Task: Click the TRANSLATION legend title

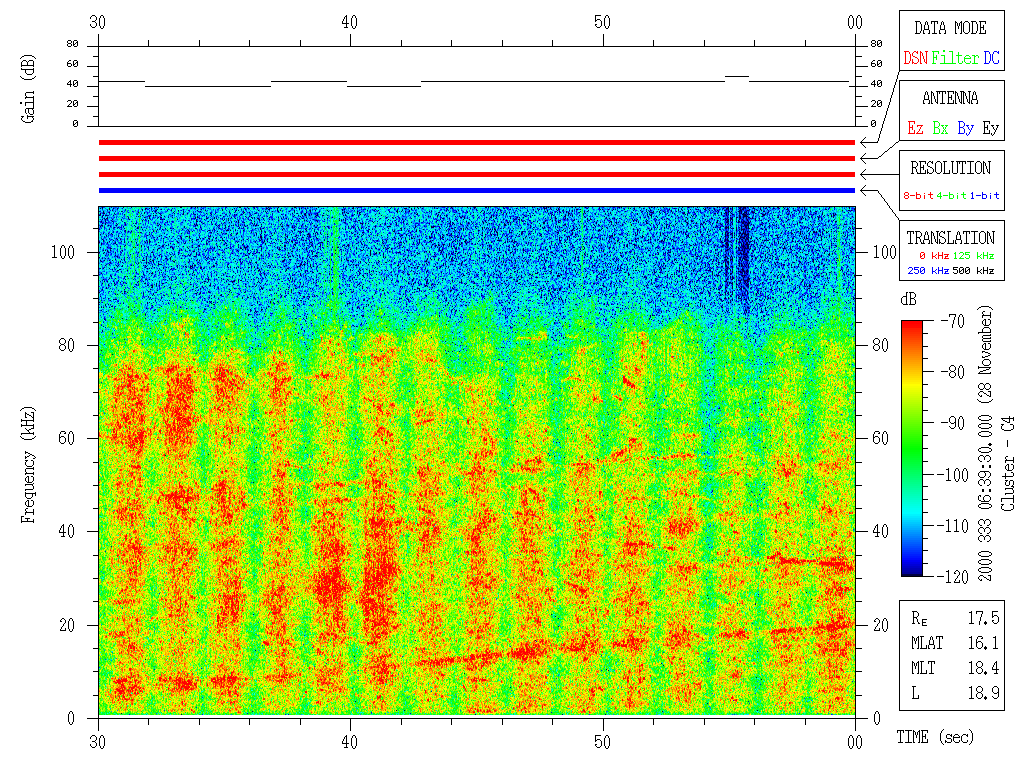Action: pyautogui.click(x=950, y=238)
